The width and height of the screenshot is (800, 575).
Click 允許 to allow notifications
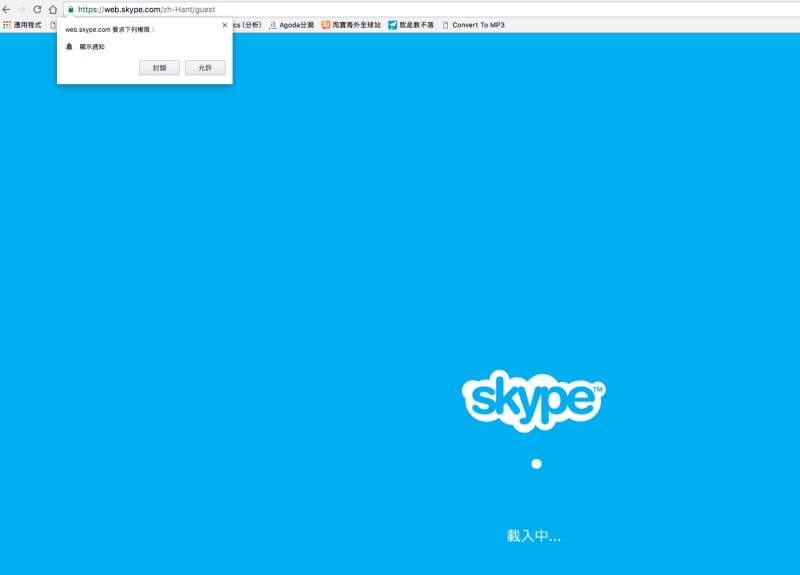coord(205,67)
